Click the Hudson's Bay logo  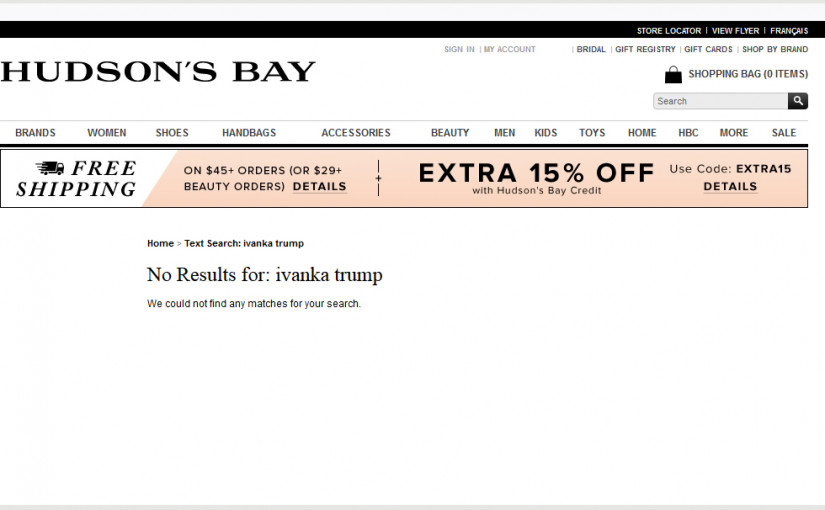(x=158, y=72)
